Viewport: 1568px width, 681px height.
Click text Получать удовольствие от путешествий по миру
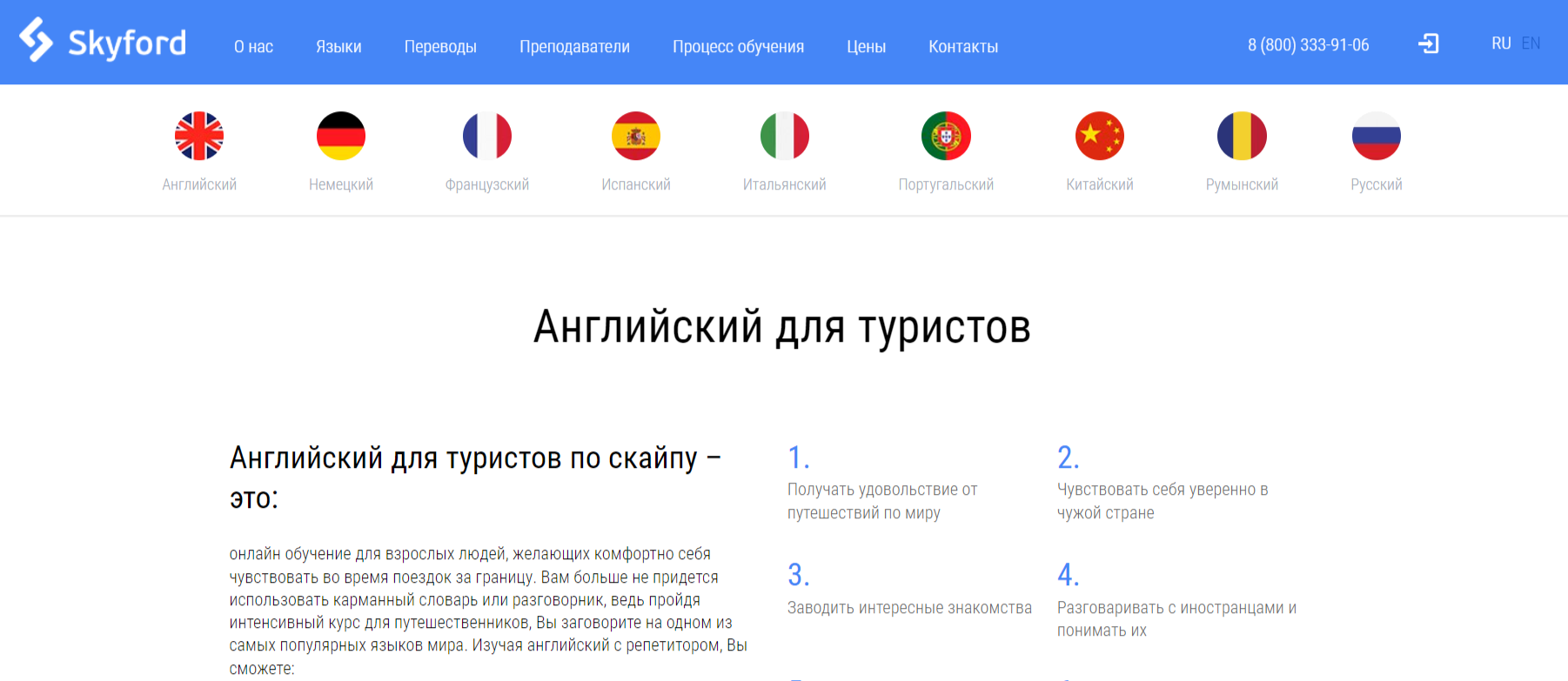click(x=882, y=501)
